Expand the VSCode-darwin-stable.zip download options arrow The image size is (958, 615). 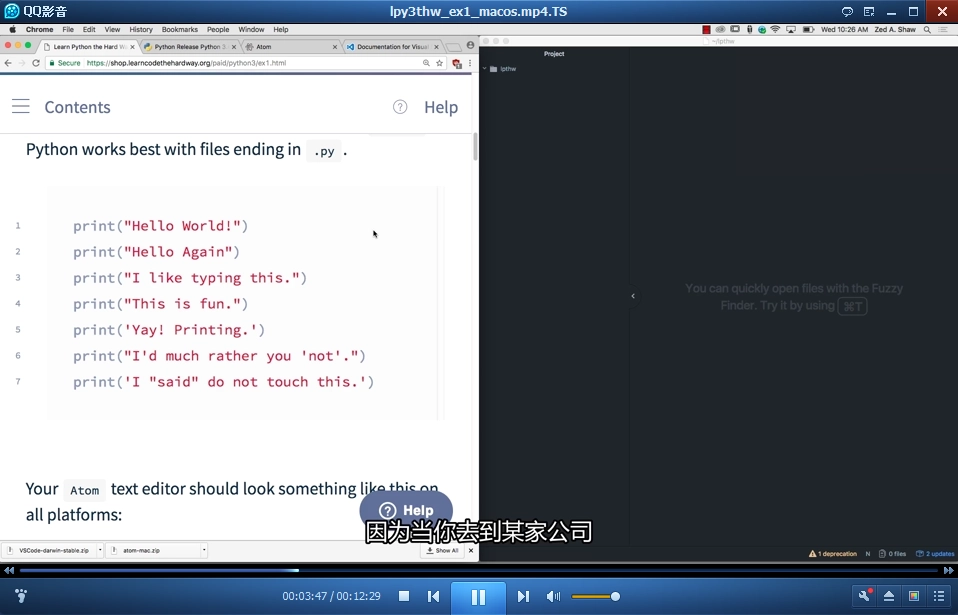pyautogui.click(x=101, y=551)
